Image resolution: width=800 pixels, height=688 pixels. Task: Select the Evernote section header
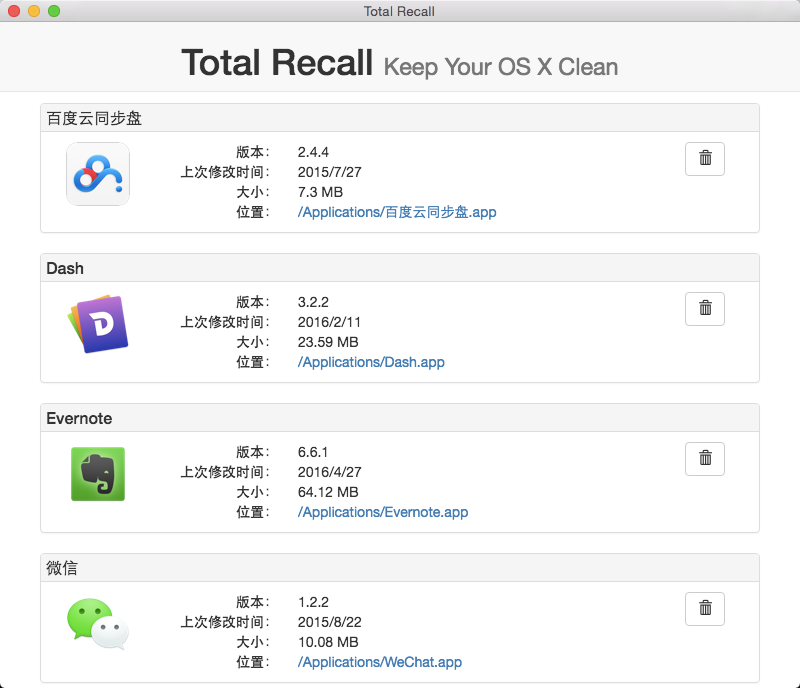tap(399, 418)
